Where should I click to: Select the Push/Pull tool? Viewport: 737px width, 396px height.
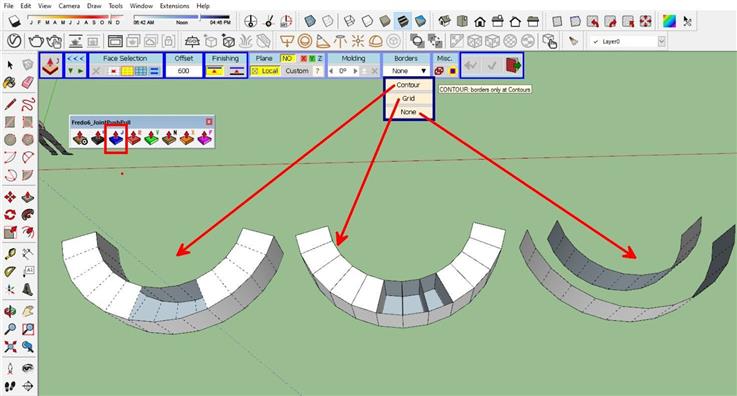pos(28,196)
